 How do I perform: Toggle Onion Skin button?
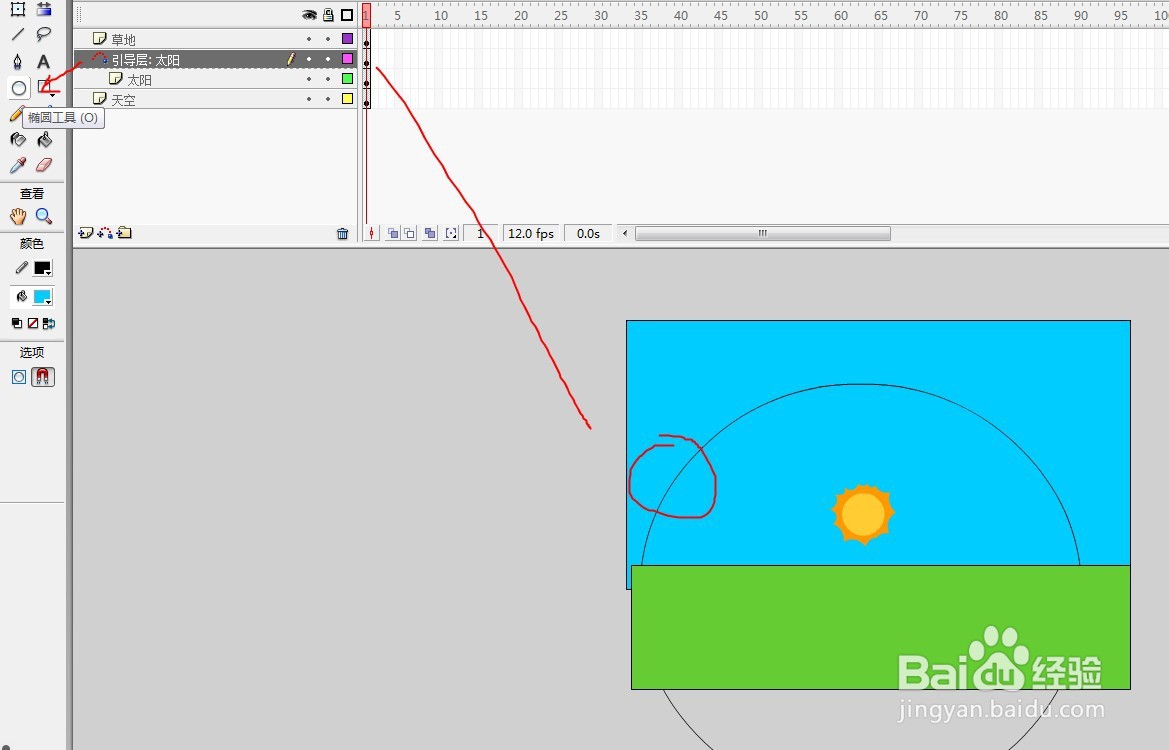point(393,233)
